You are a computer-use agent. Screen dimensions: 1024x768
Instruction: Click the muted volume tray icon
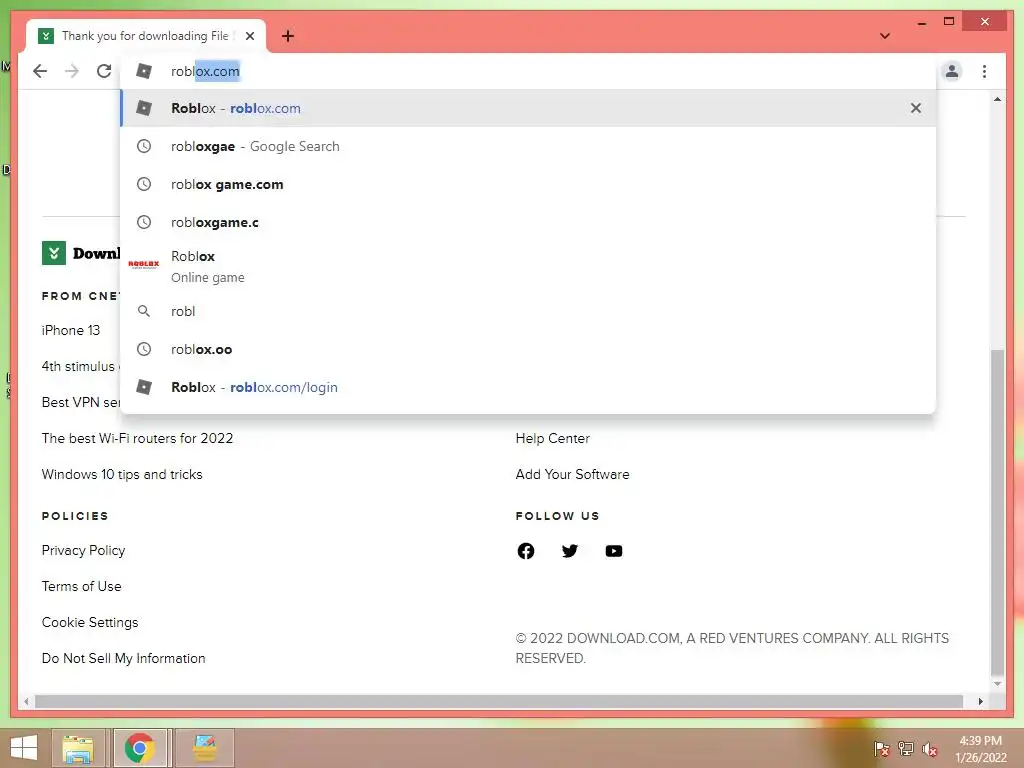click(930, 749)
